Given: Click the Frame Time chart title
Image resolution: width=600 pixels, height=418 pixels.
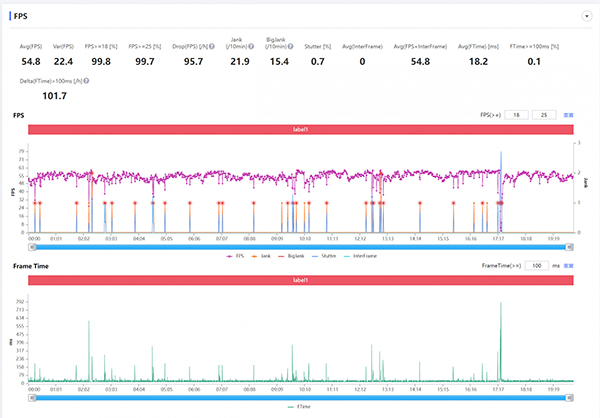Looking at the screenshot, I should point(31,266).
